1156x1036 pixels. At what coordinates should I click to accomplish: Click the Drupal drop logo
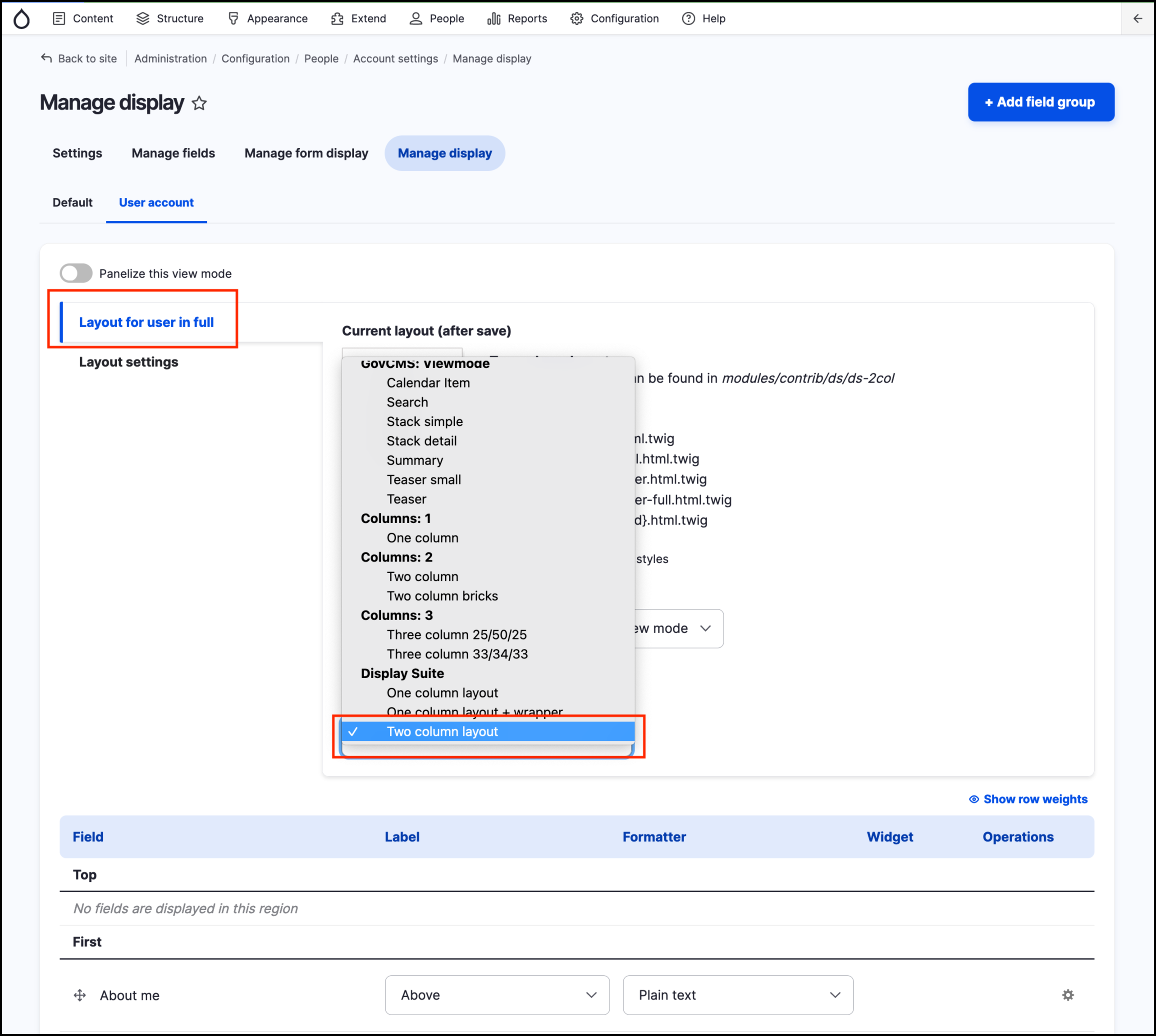coord(22,18)
